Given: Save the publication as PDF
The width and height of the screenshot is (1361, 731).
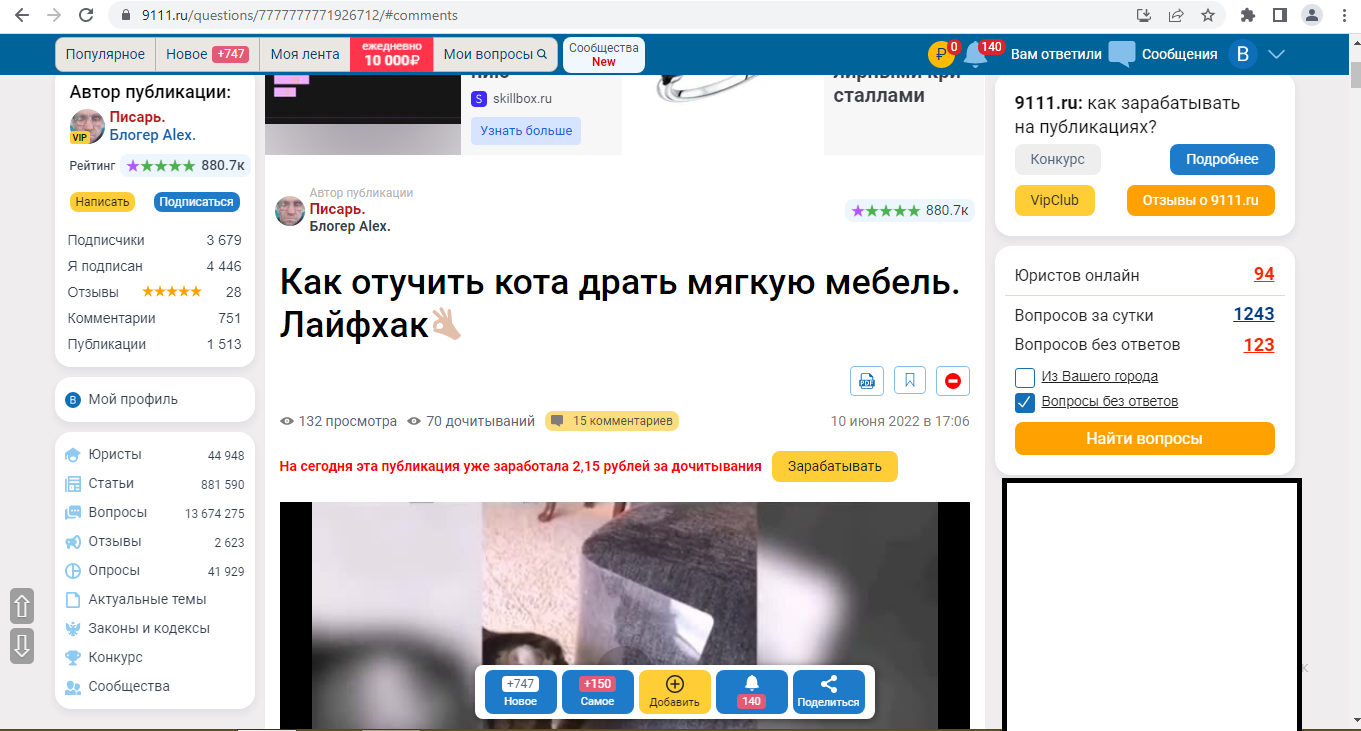Looking at the screenshot, I should pos(867,381).
